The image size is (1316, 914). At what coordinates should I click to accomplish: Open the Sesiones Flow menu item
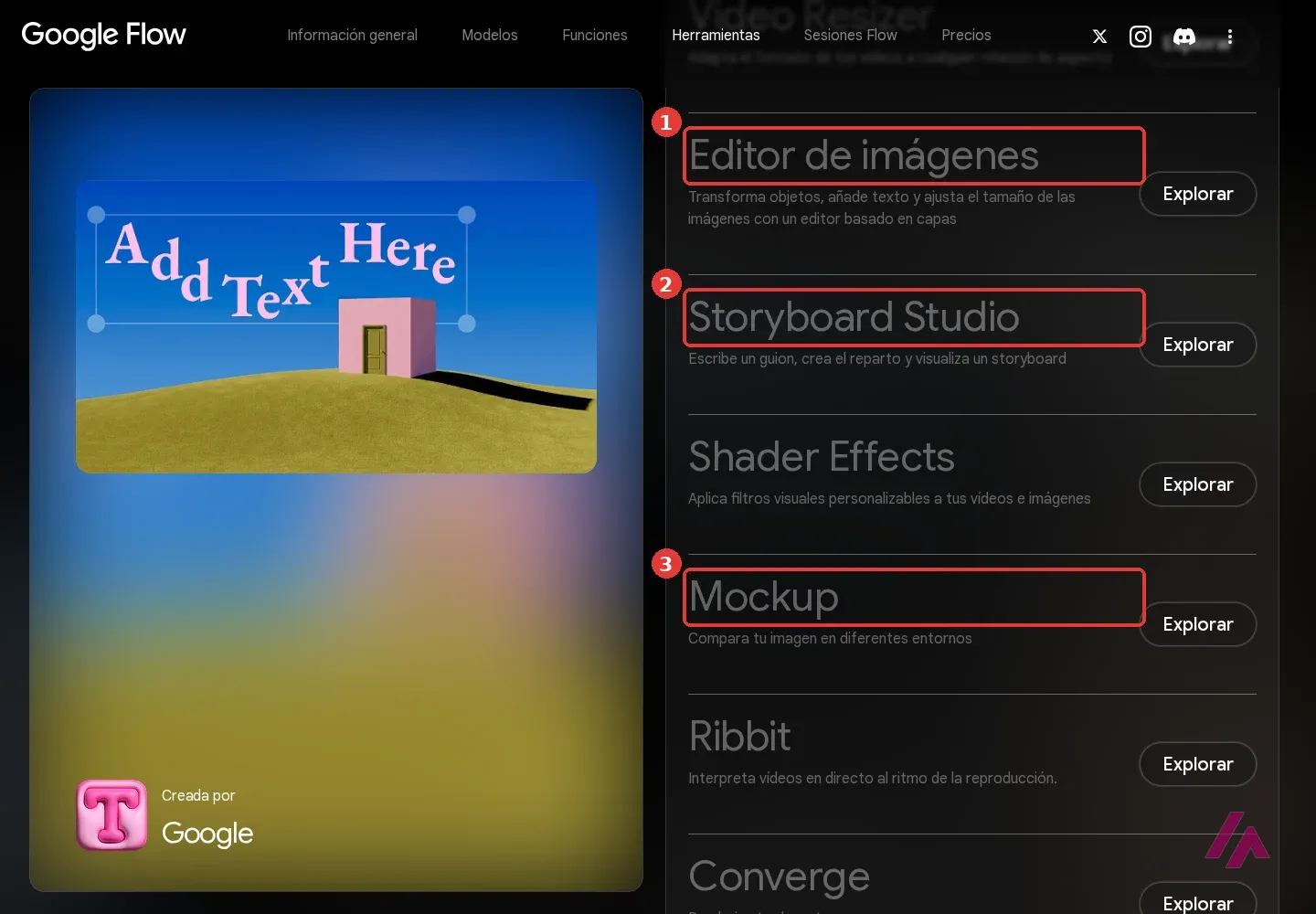850,35
